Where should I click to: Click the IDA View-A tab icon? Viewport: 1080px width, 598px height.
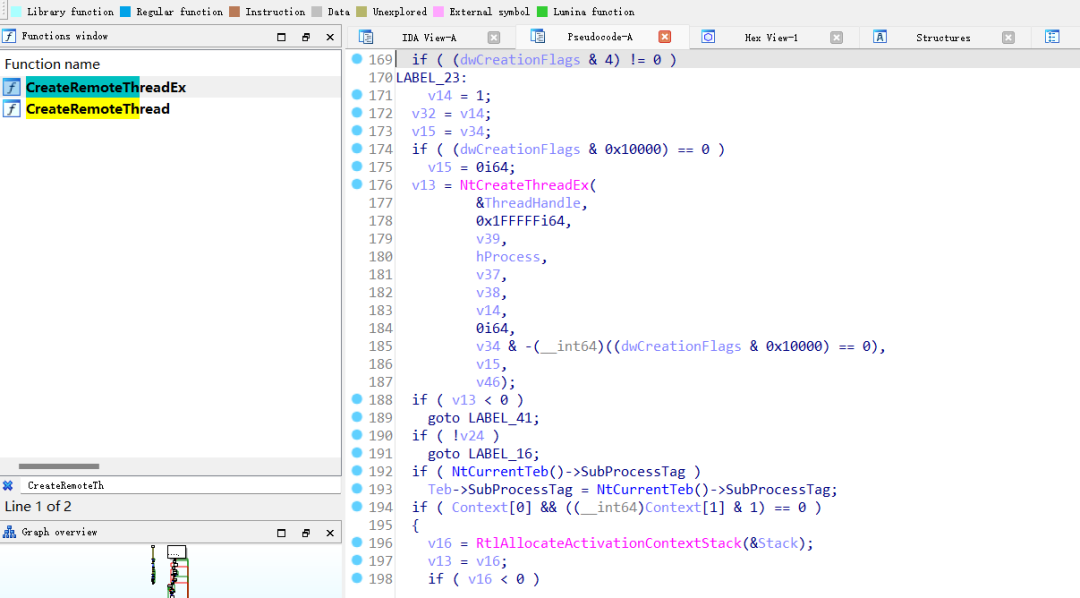pyautogui.click(x=366, y=36)
